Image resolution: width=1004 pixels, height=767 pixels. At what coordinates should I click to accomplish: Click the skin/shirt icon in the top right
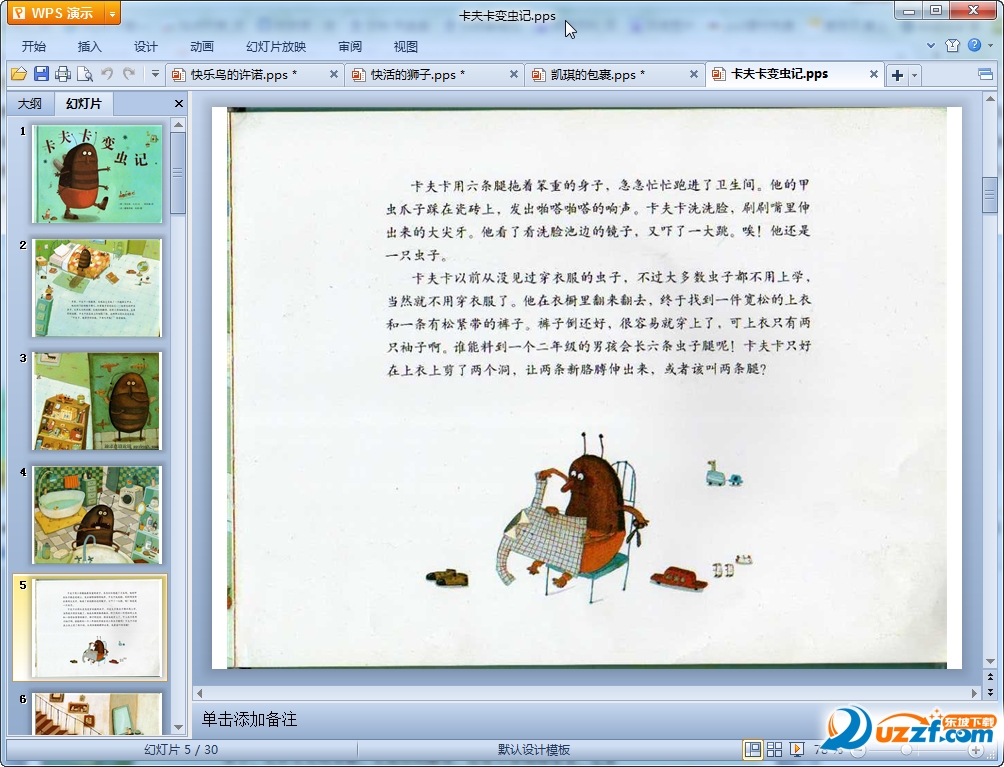pos(952,45)
